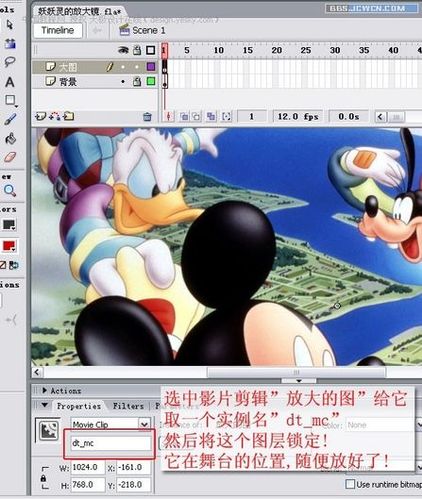Click the playhead at frame 1
The height and width of the screenshot is (499, 422).
click(x=164, y=50)
